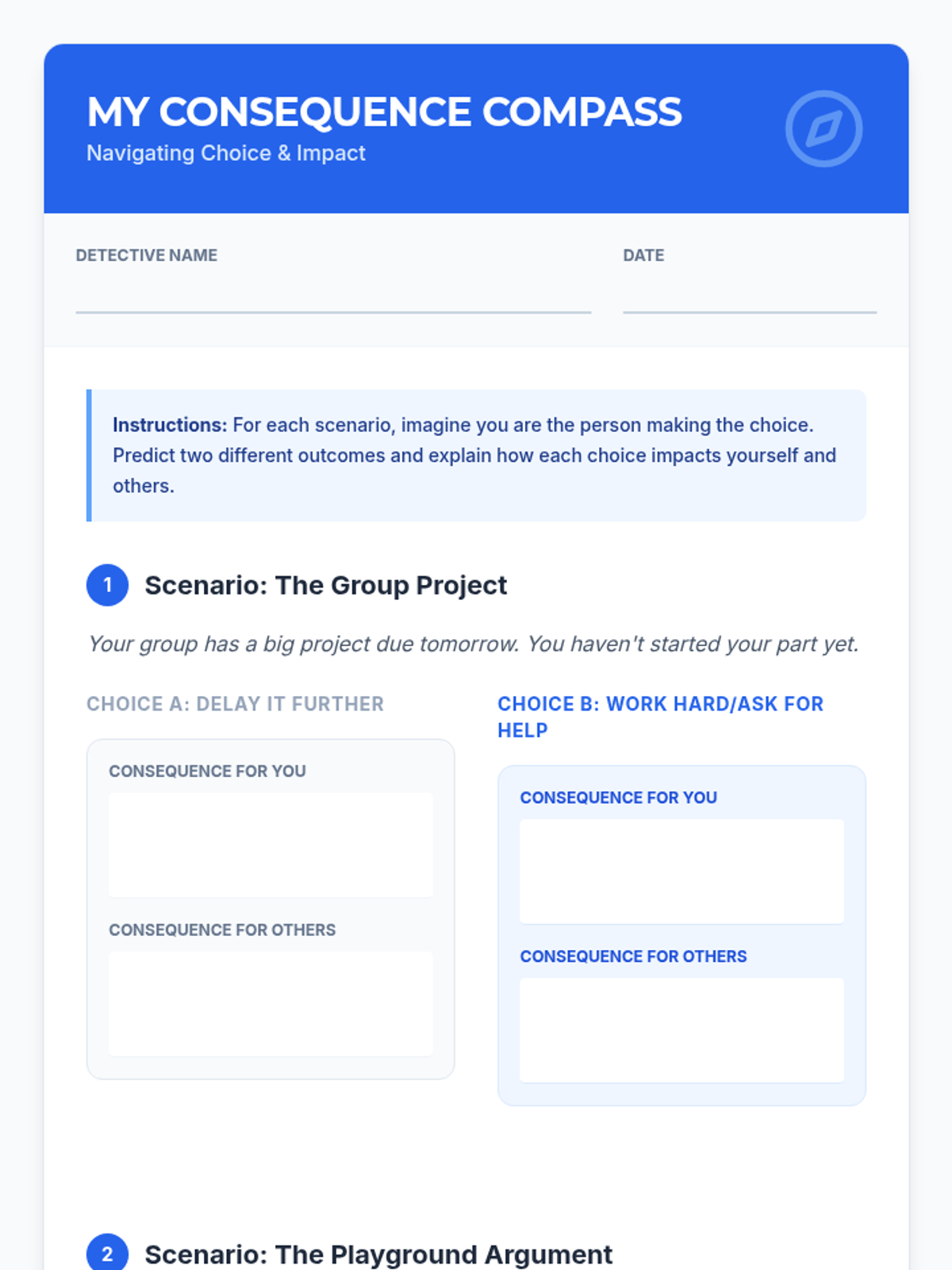Click the Date label

[x=643, y=256]
